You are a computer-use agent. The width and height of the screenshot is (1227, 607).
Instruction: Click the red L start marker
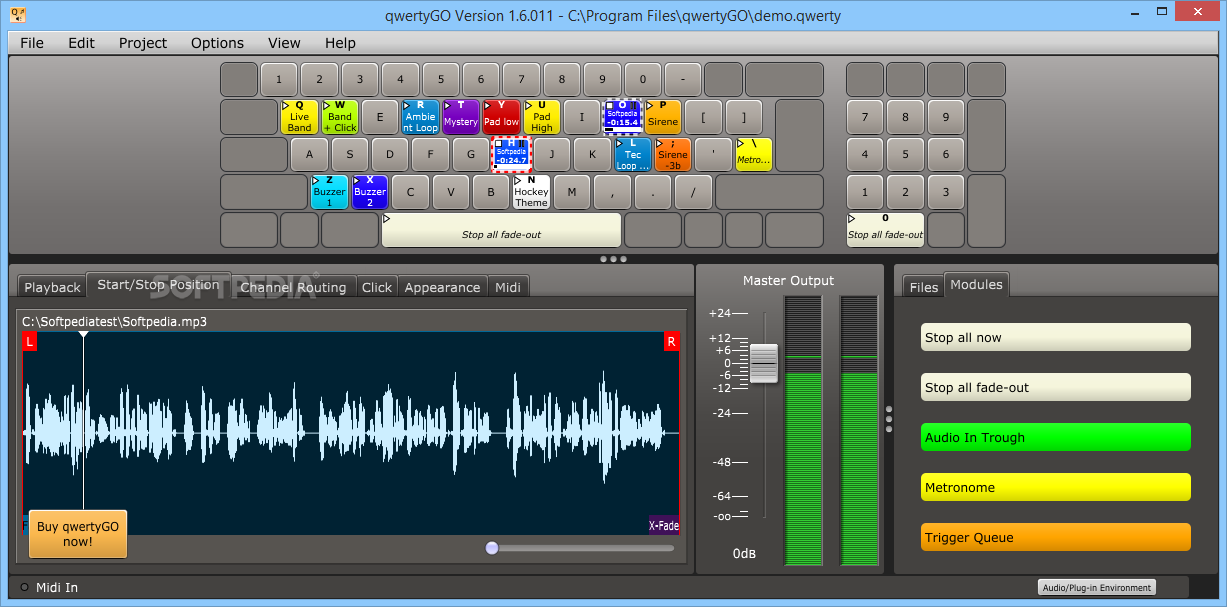pos(29,342)
